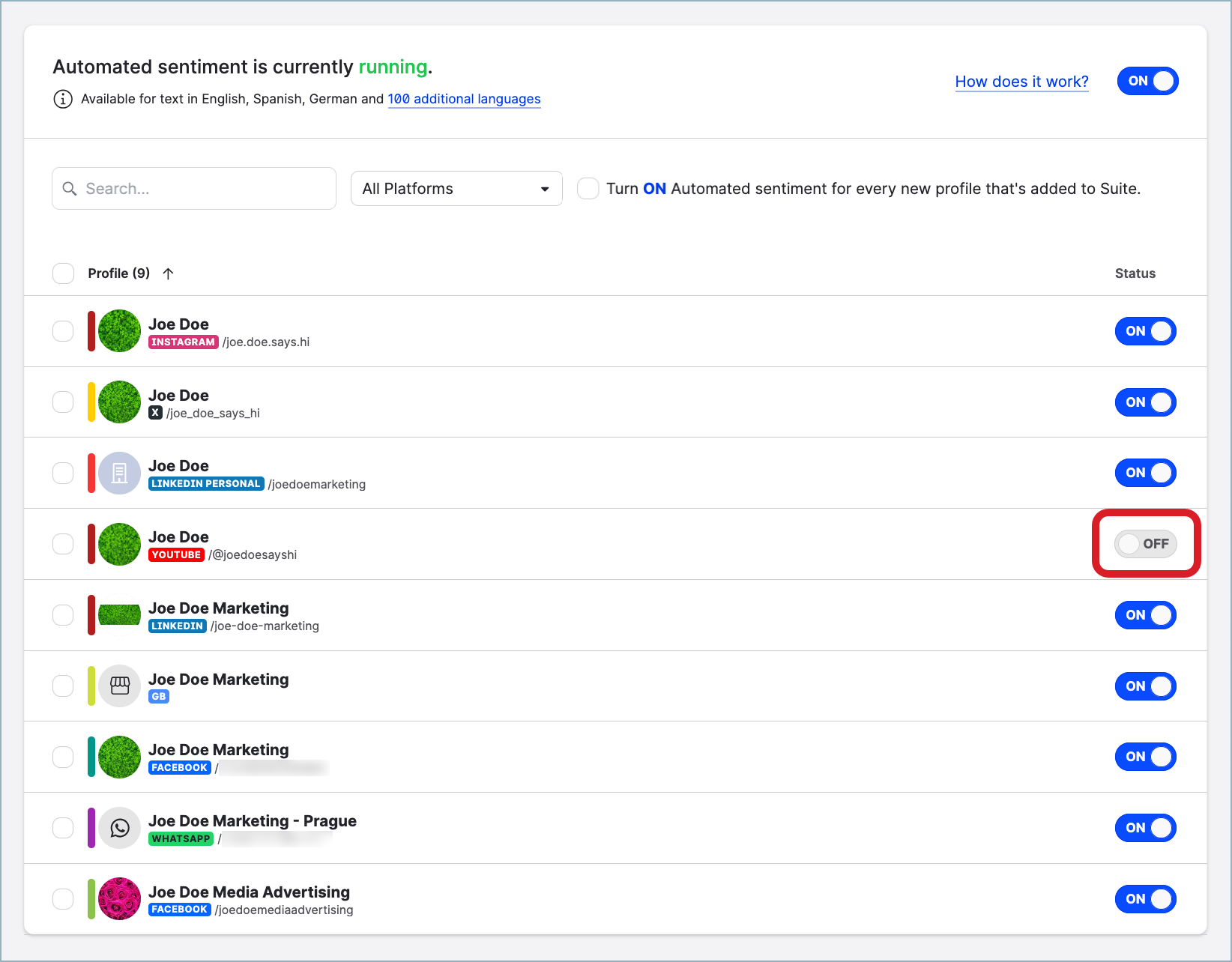This screenshot has width=1232, height=962.
Task: Turn off sentiment for Joe Doe Media Advertising
Action: point(1145,899)
